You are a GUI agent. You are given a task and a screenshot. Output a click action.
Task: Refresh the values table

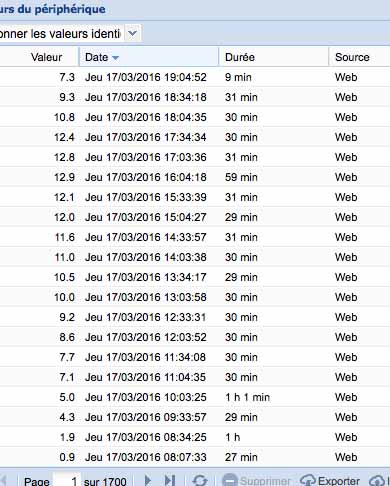(x=200, y=480)
